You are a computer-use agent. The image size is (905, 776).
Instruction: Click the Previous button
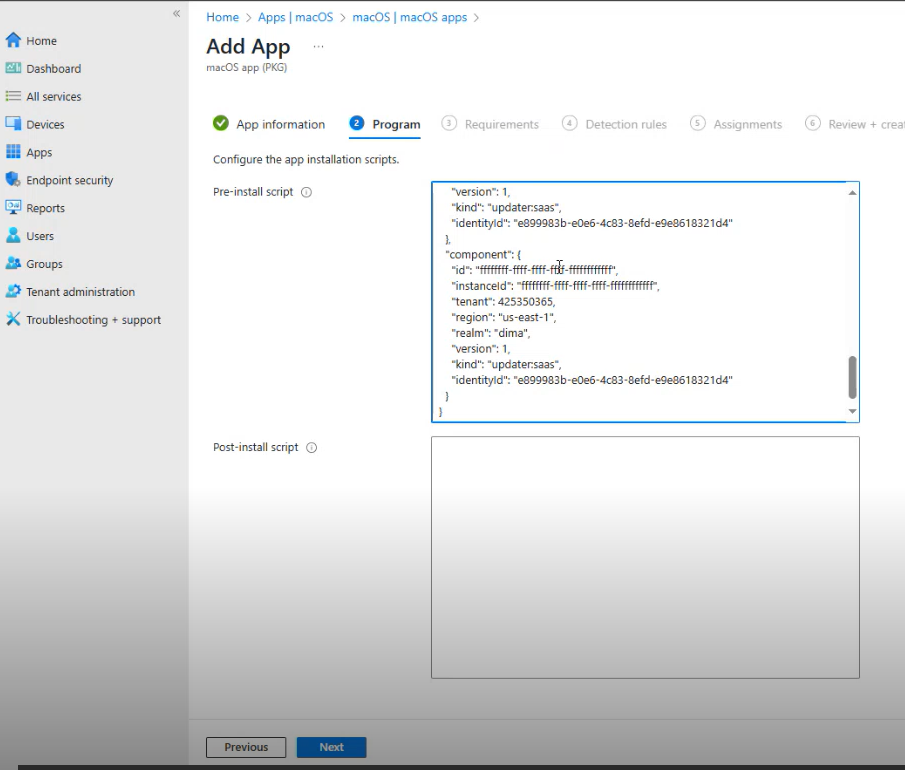click(246, 747)
